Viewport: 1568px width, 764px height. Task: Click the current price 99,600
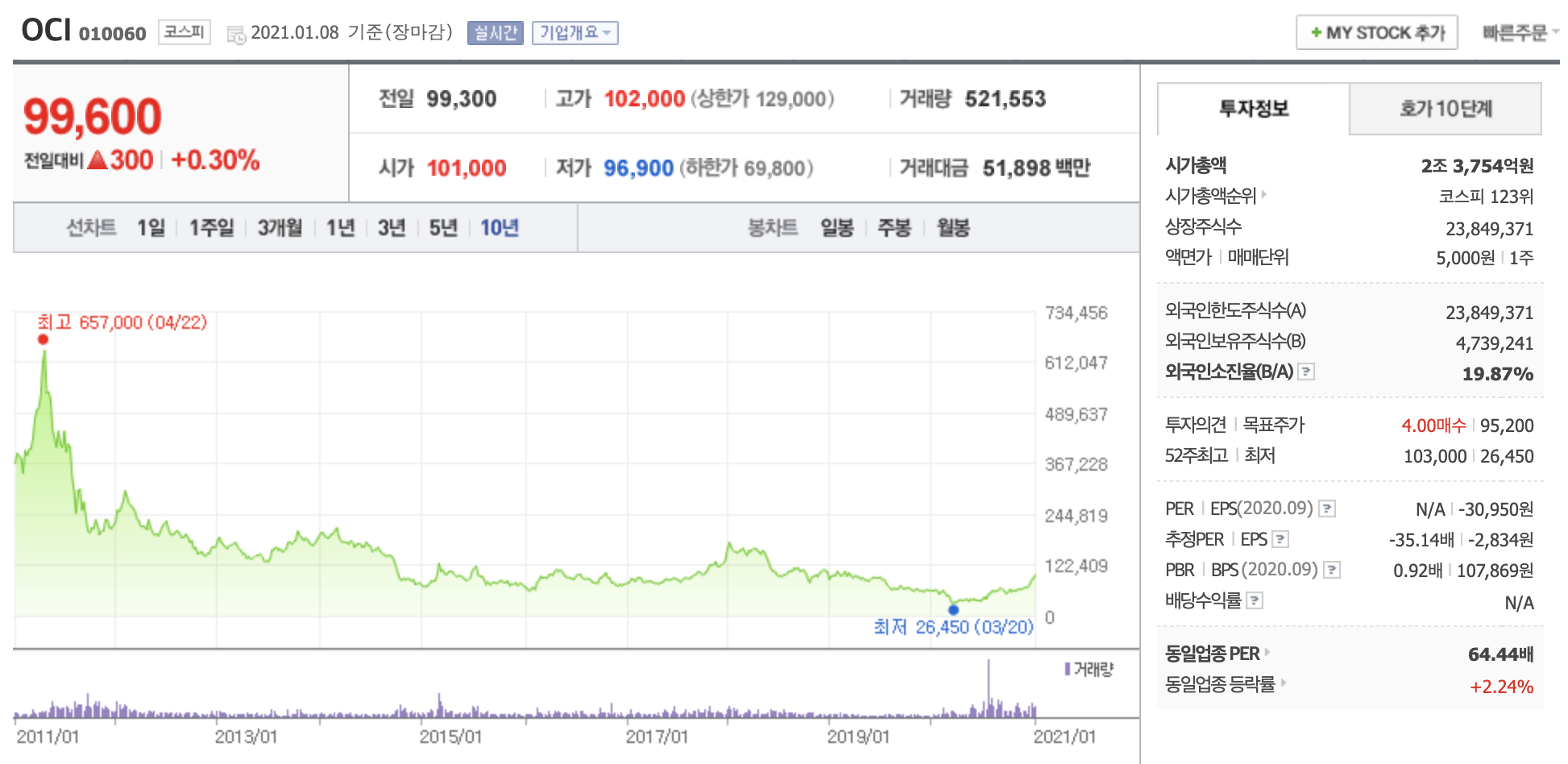click(93, 116)
